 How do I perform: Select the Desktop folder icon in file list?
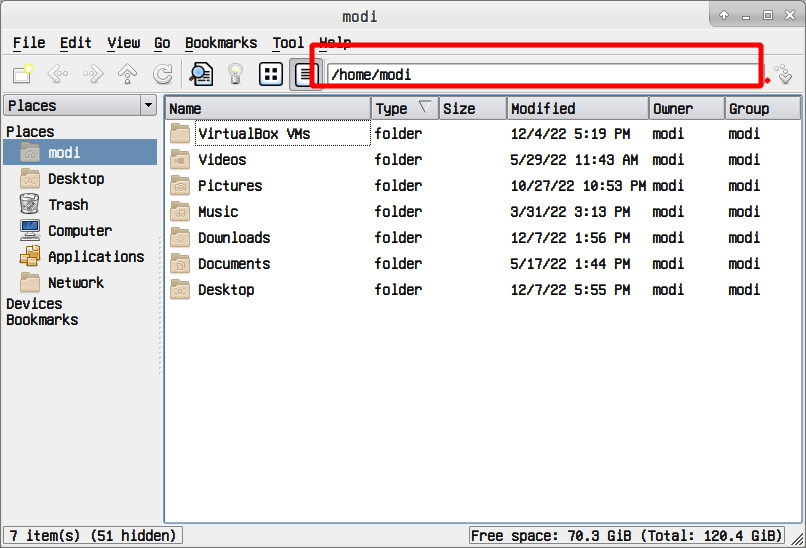(x=180, y=290)
